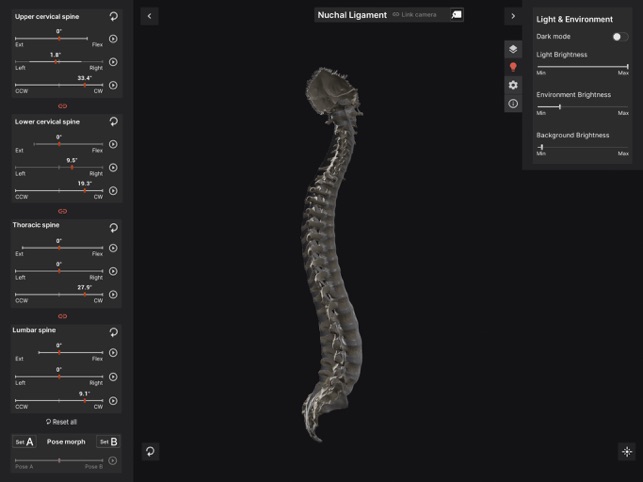Show info via the circled i icon
Image resolution: width=643 pixels, height=482 pixels.
point(513,103)
